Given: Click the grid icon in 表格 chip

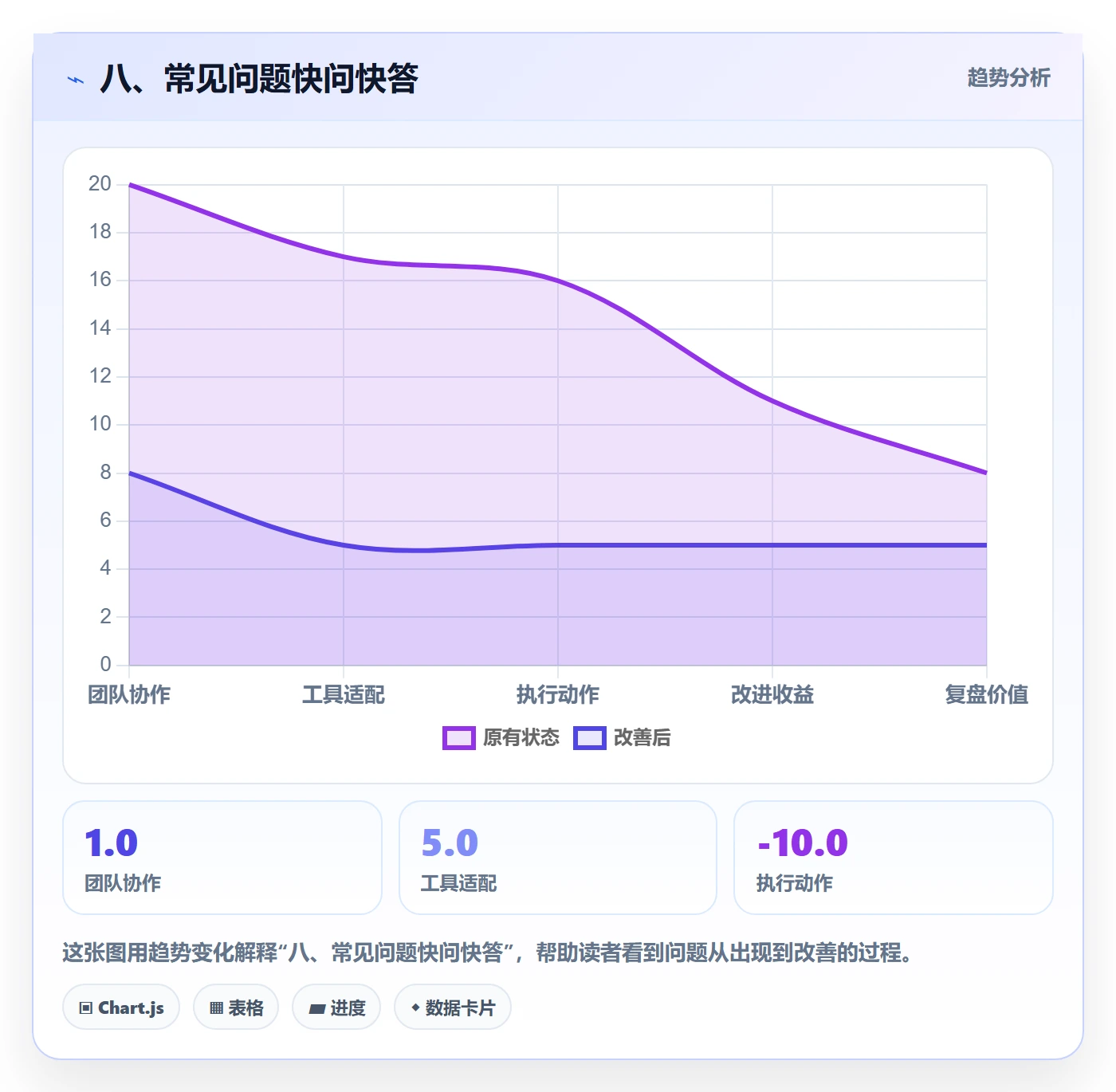Looking at the screenshot, I should pos(216,1008).
